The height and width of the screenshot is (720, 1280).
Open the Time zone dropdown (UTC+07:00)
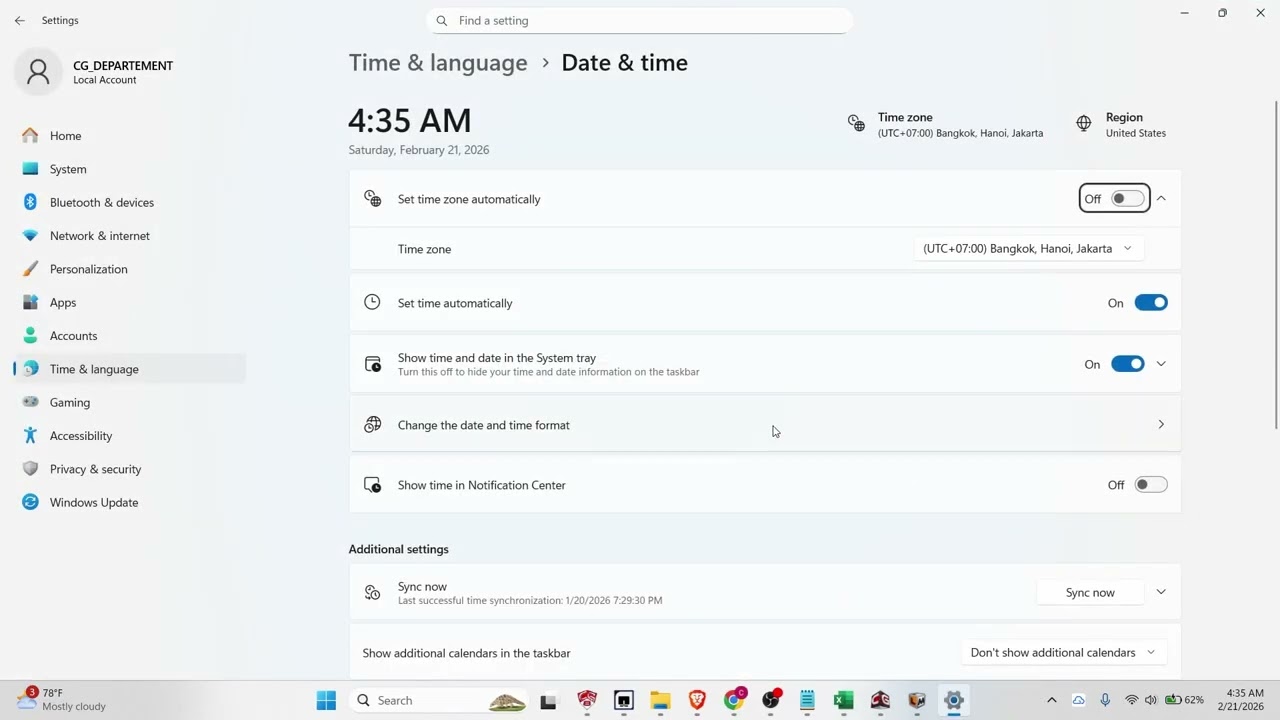point(1028,248)
